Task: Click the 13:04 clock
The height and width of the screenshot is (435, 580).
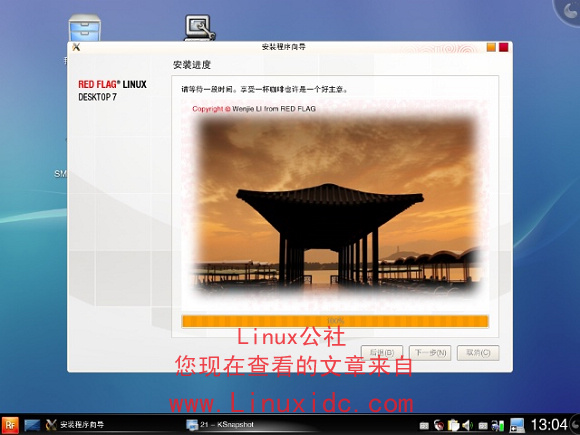Action: pyautogui.click(x=549, y=425)
